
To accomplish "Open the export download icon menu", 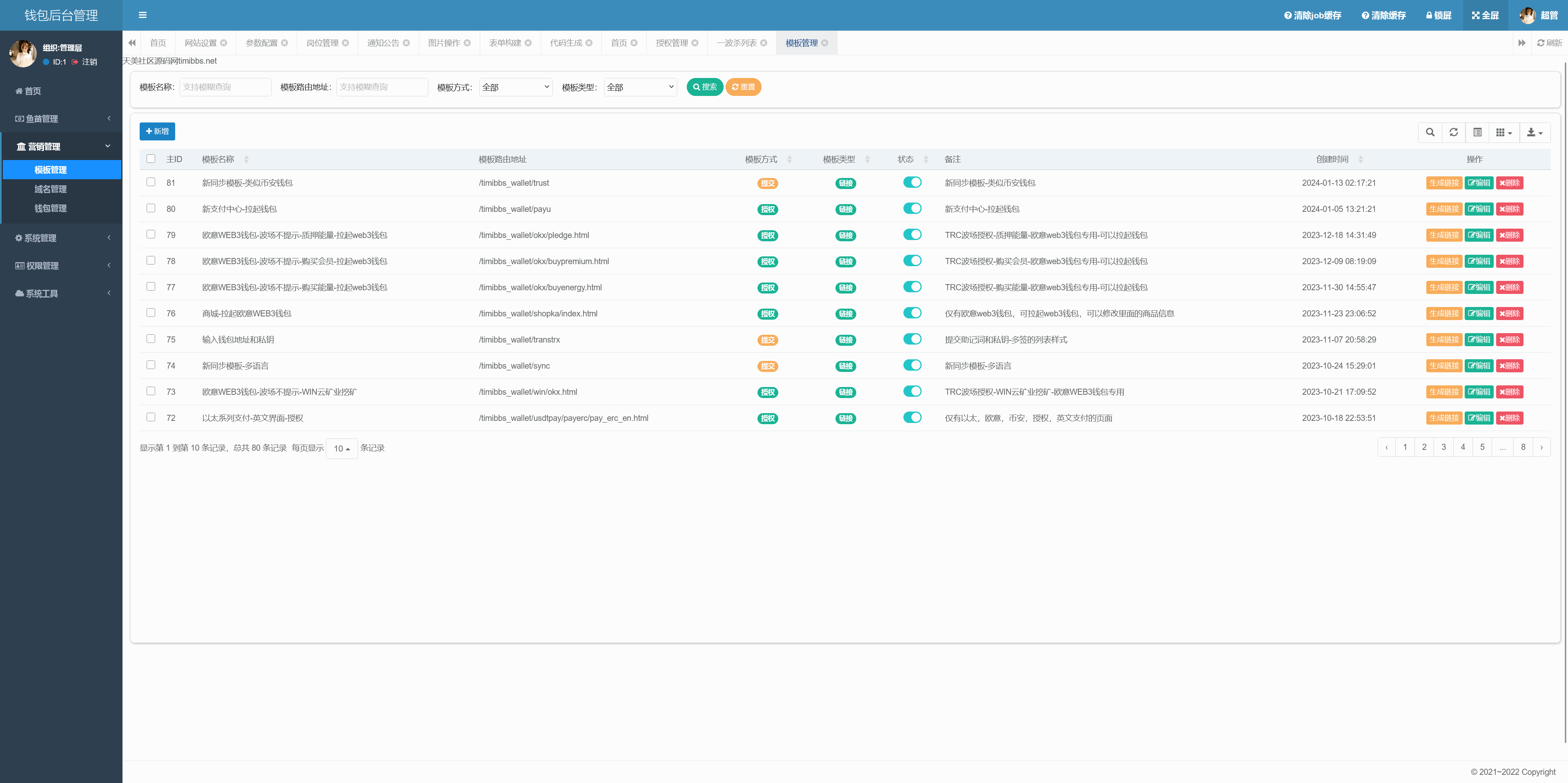I will (x=1535, y=132).
